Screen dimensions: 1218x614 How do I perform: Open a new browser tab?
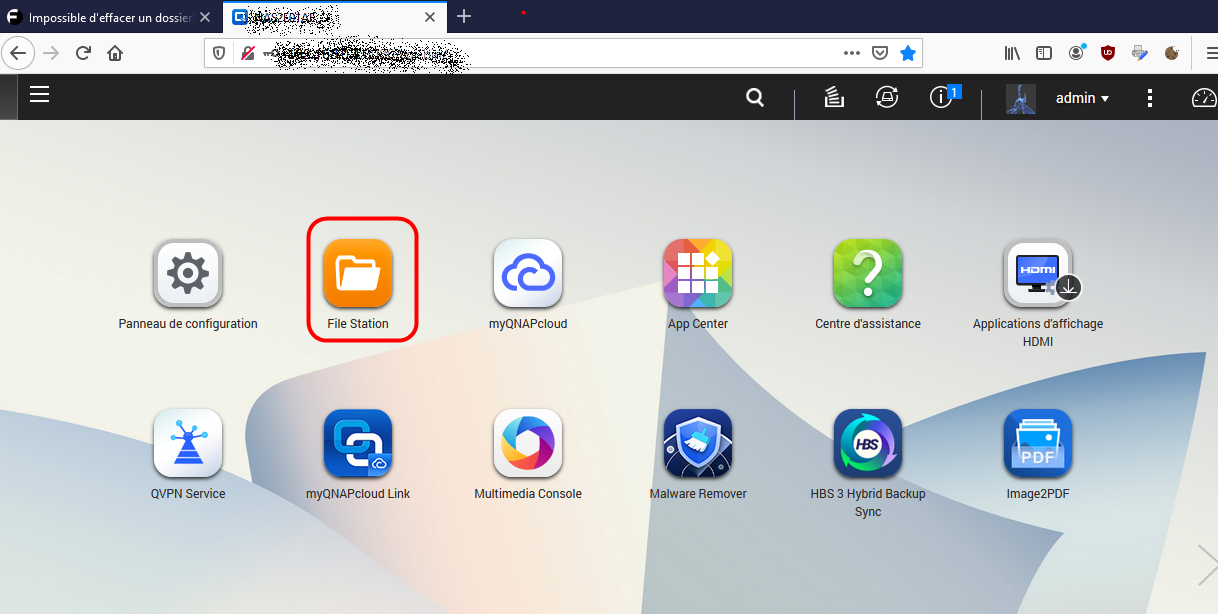tap(464, 17)
